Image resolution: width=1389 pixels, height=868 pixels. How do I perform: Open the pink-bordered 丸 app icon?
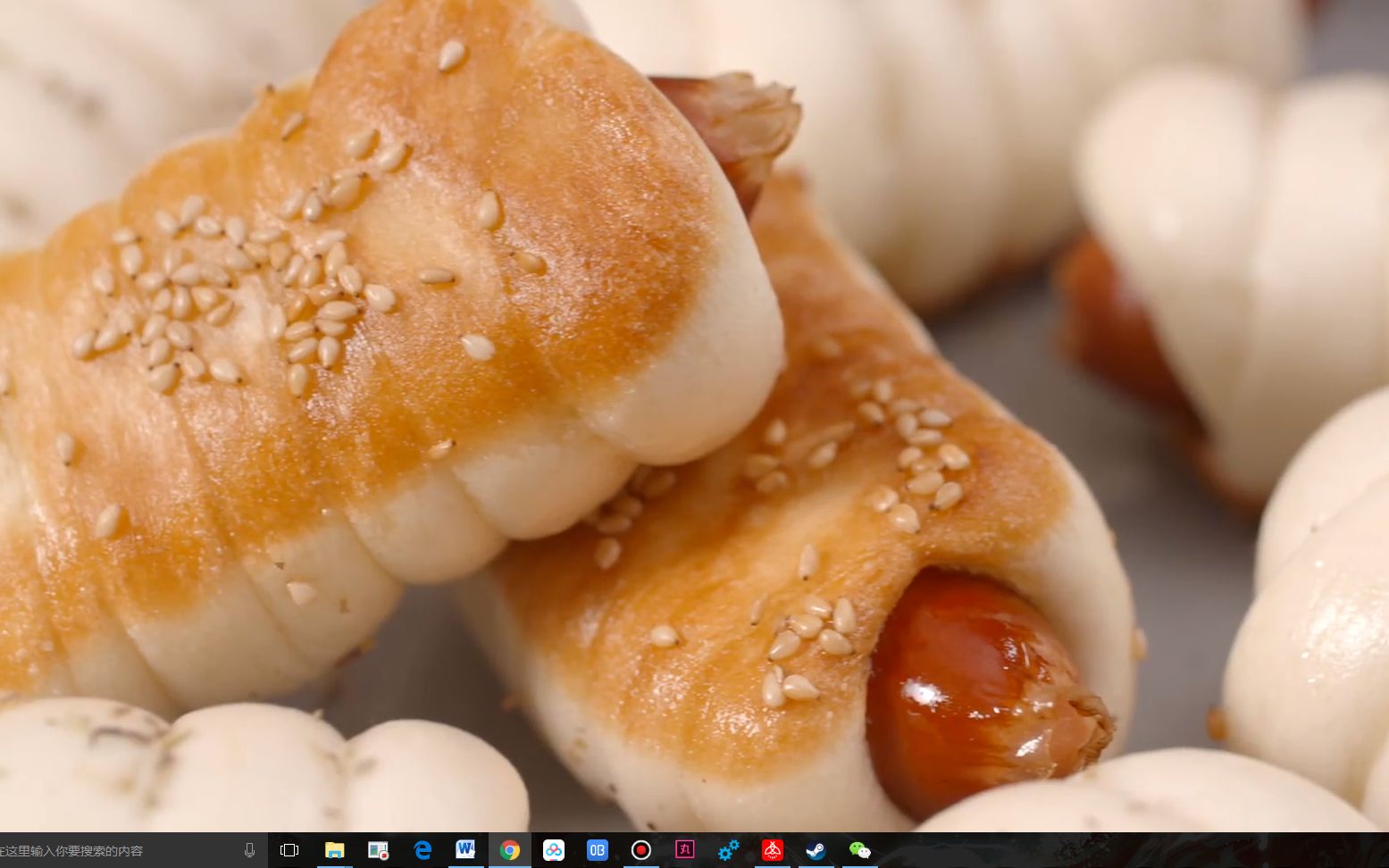684,850
